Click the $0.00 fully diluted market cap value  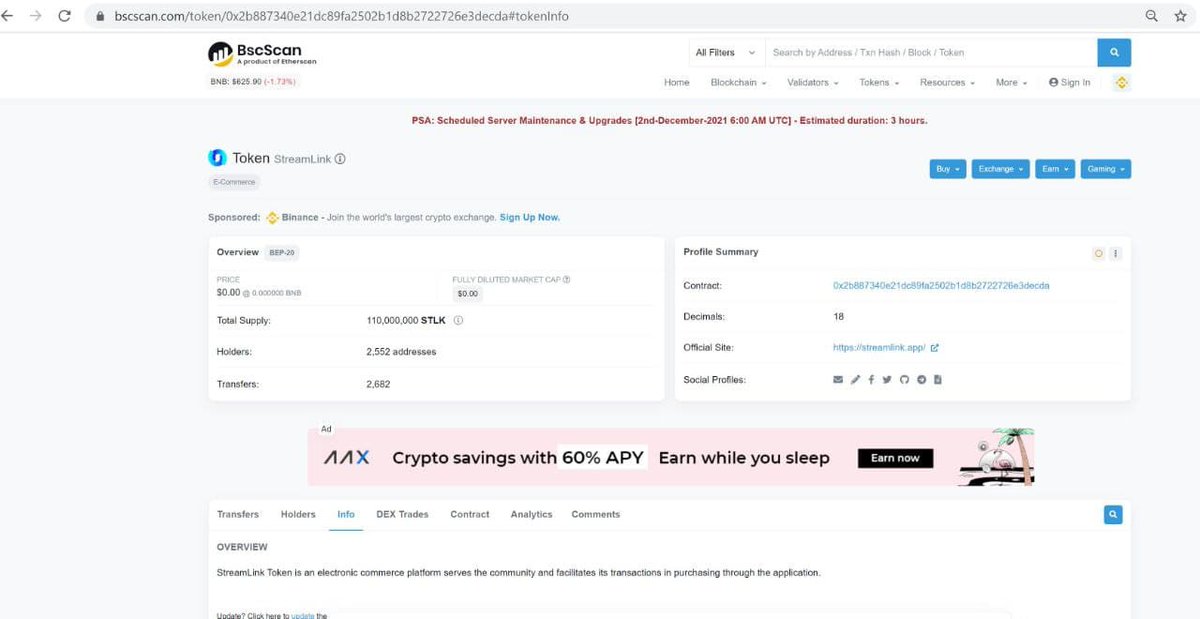point(467,294)
